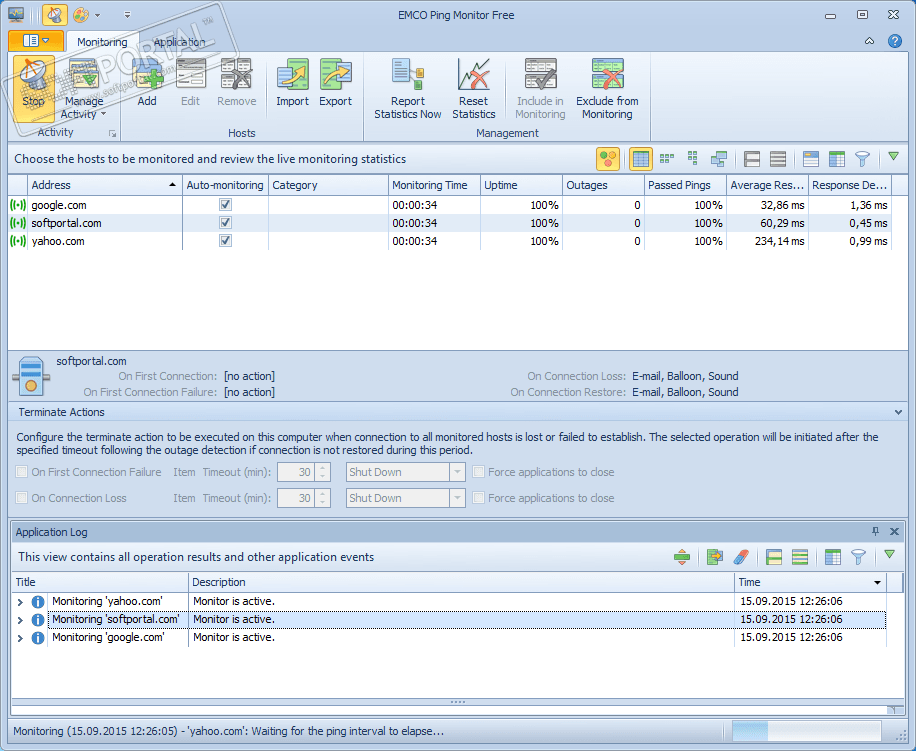This screenshot has width=916, height=751.
Task: Sort by Uptime column header
Action: click(x=521, y=185)
